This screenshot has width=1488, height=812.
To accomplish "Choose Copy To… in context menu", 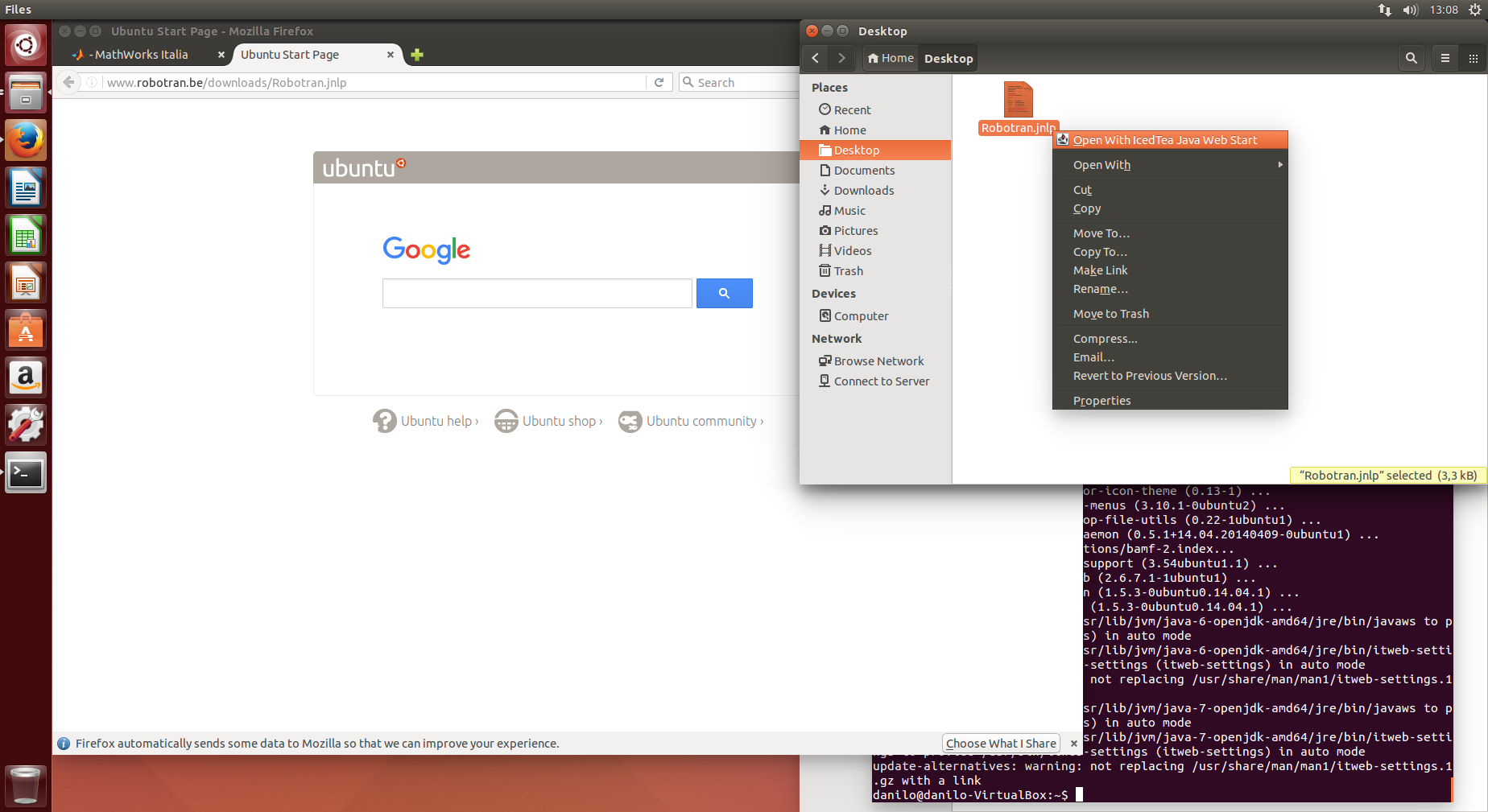I will tap(1170, 252).
